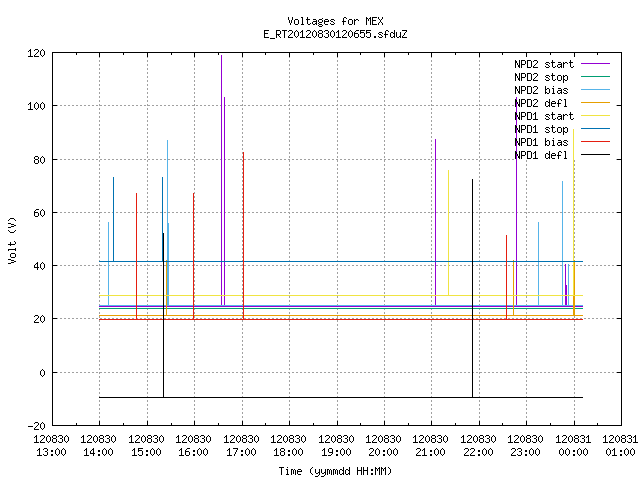Screen dimensions: 640x480
Task: Click the 120830 20:00 time tick label
Action: click(x=383, y=446)
